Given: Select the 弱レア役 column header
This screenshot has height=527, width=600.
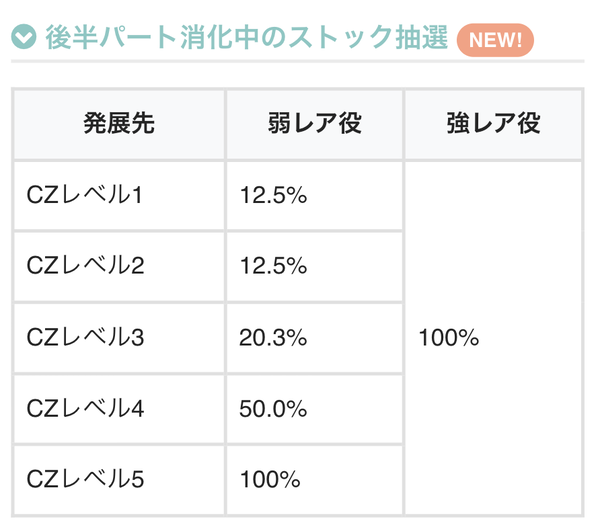Looking at the screenshot, I should click(315, 124).
